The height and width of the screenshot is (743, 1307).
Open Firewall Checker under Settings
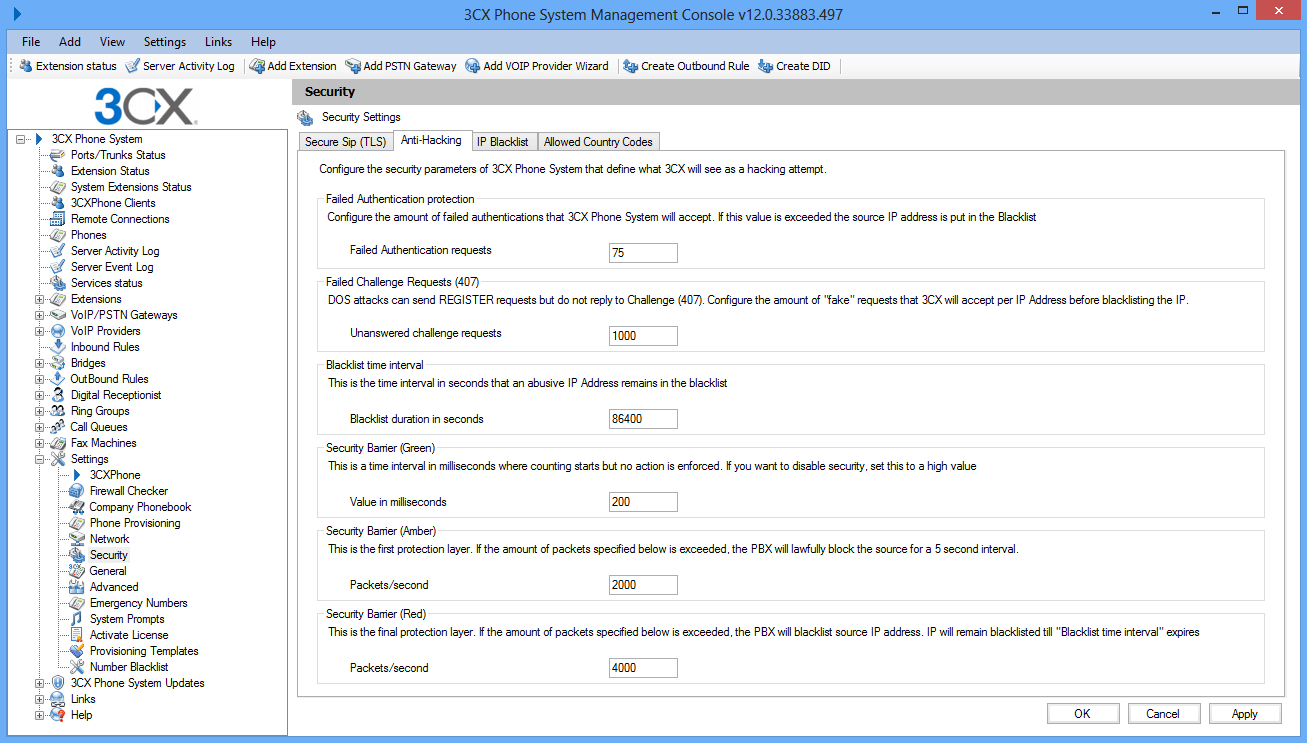pos(129,491)
